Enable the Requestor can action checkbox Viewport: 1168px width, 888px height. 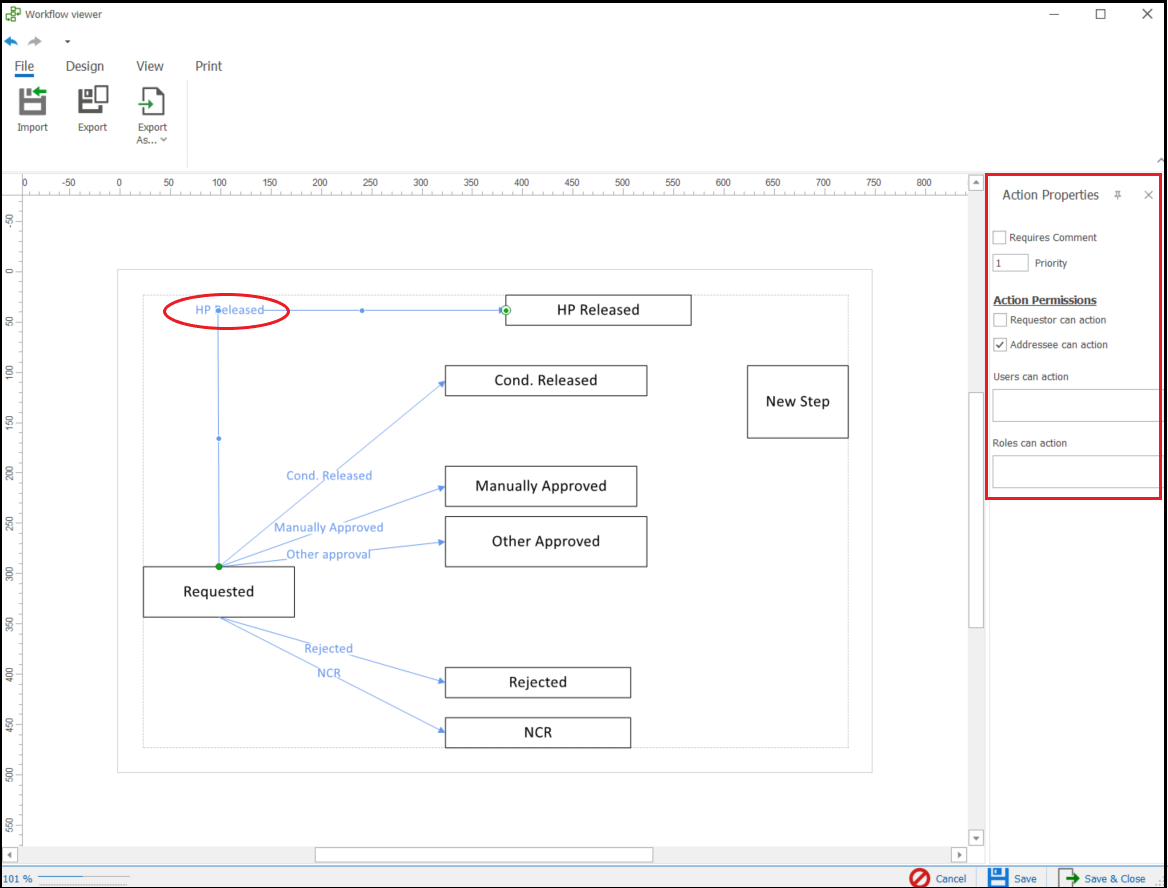point(1000,320)
